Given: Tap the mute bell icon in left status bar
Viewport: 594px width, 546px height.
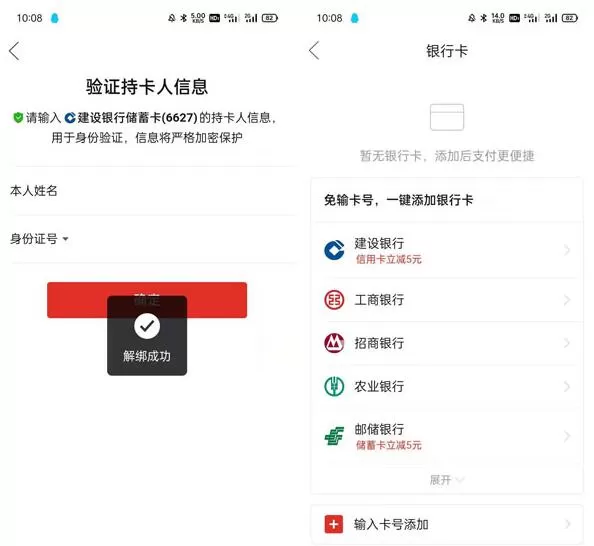Looking at the screenshot, I should point(172,18).
